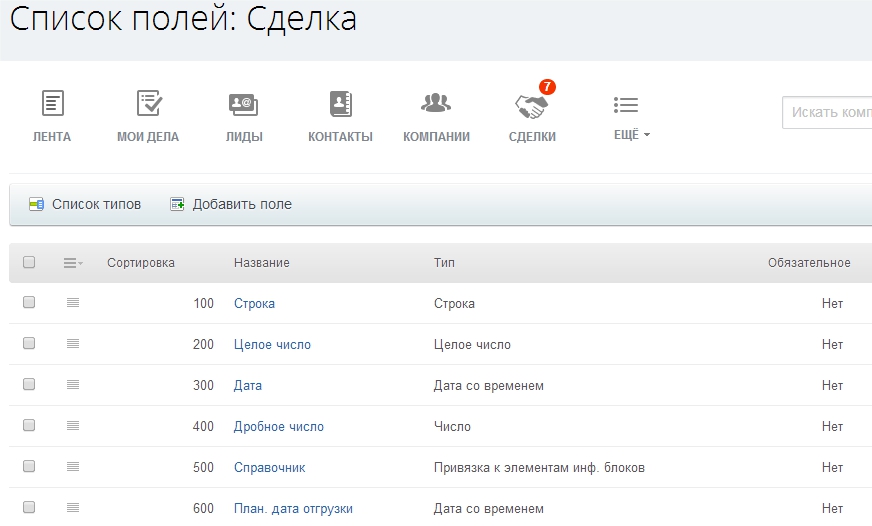The image size is (872, 526).
Task: Open Сделки handshake icon
Action: pos(531,104)
